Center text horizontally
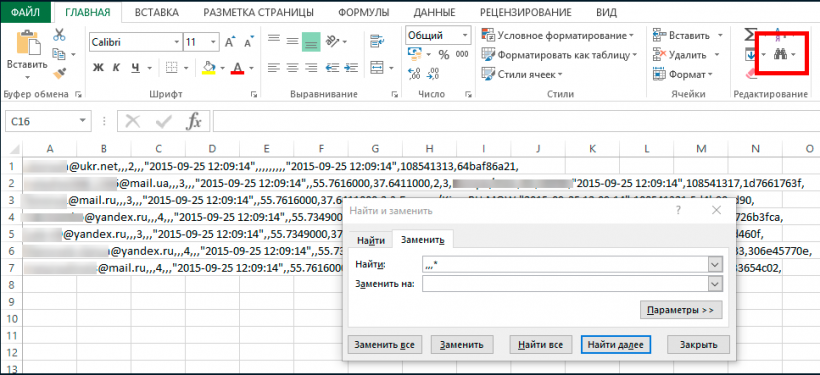The width and height of the screenshot is (820, 375). click(x=292, y=67)
